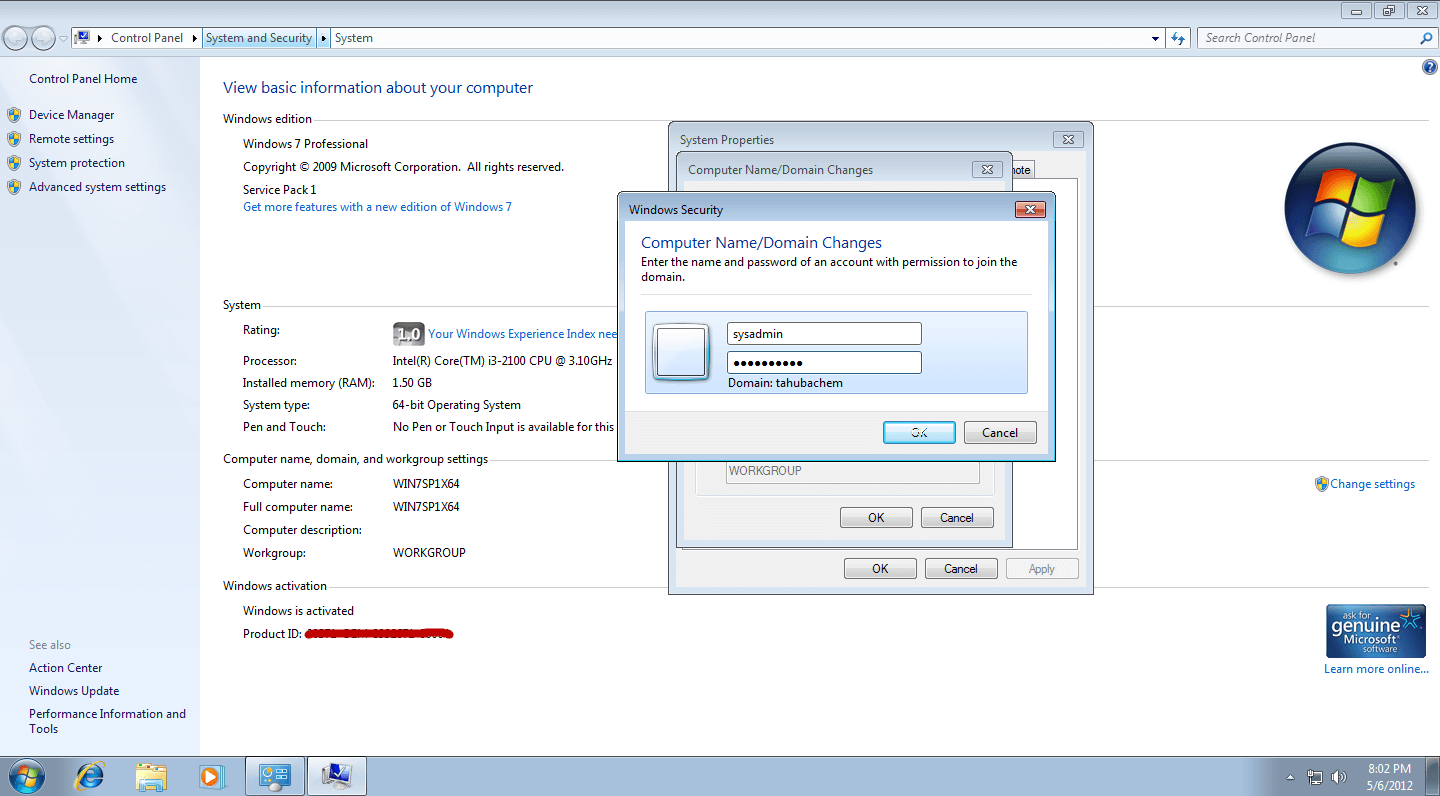Click the password field in Windows Security
This screenshot has width=1440, height=796.
824,363
